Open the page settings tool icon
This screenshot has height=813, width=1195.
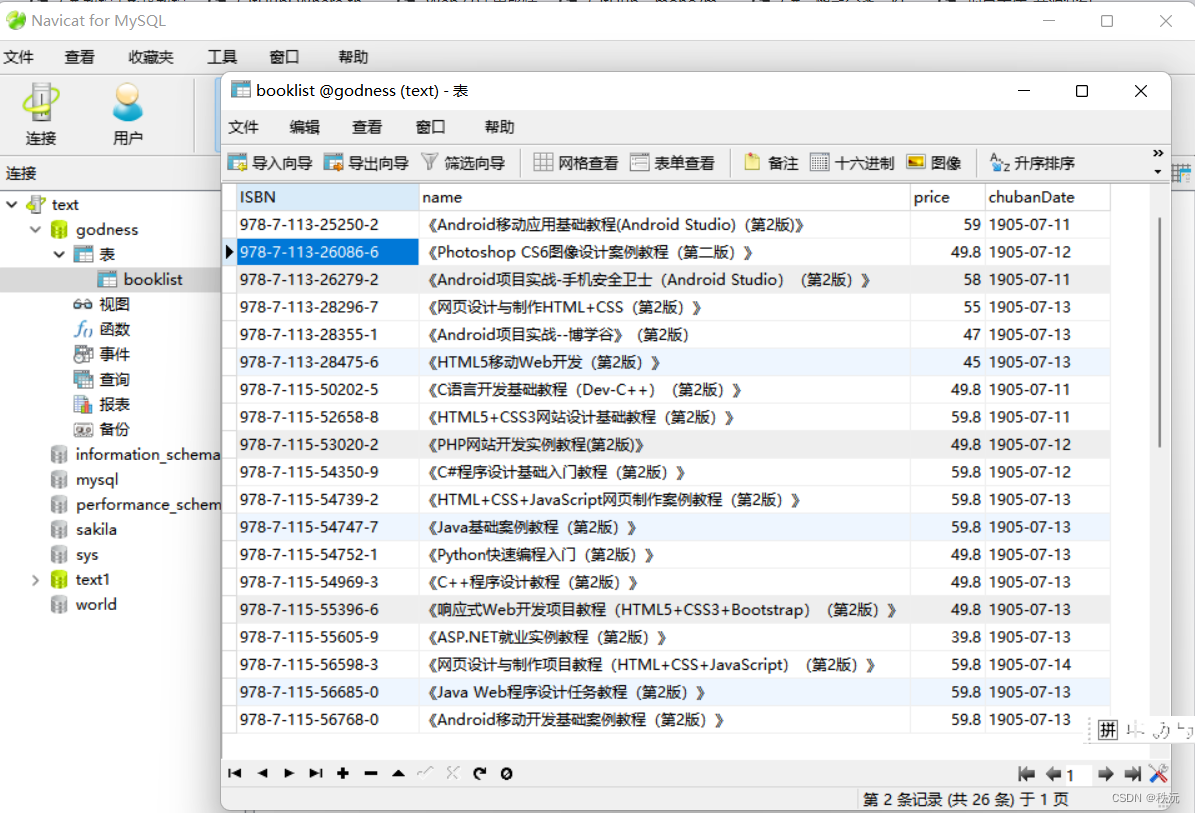tap(1158, 774)
